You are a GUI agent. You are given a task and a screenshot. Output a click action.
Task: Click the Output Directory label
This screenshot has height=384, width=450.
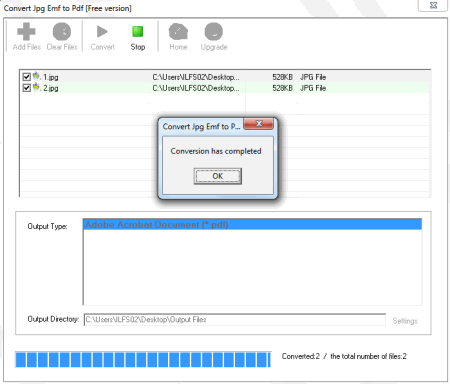[53, 319]
